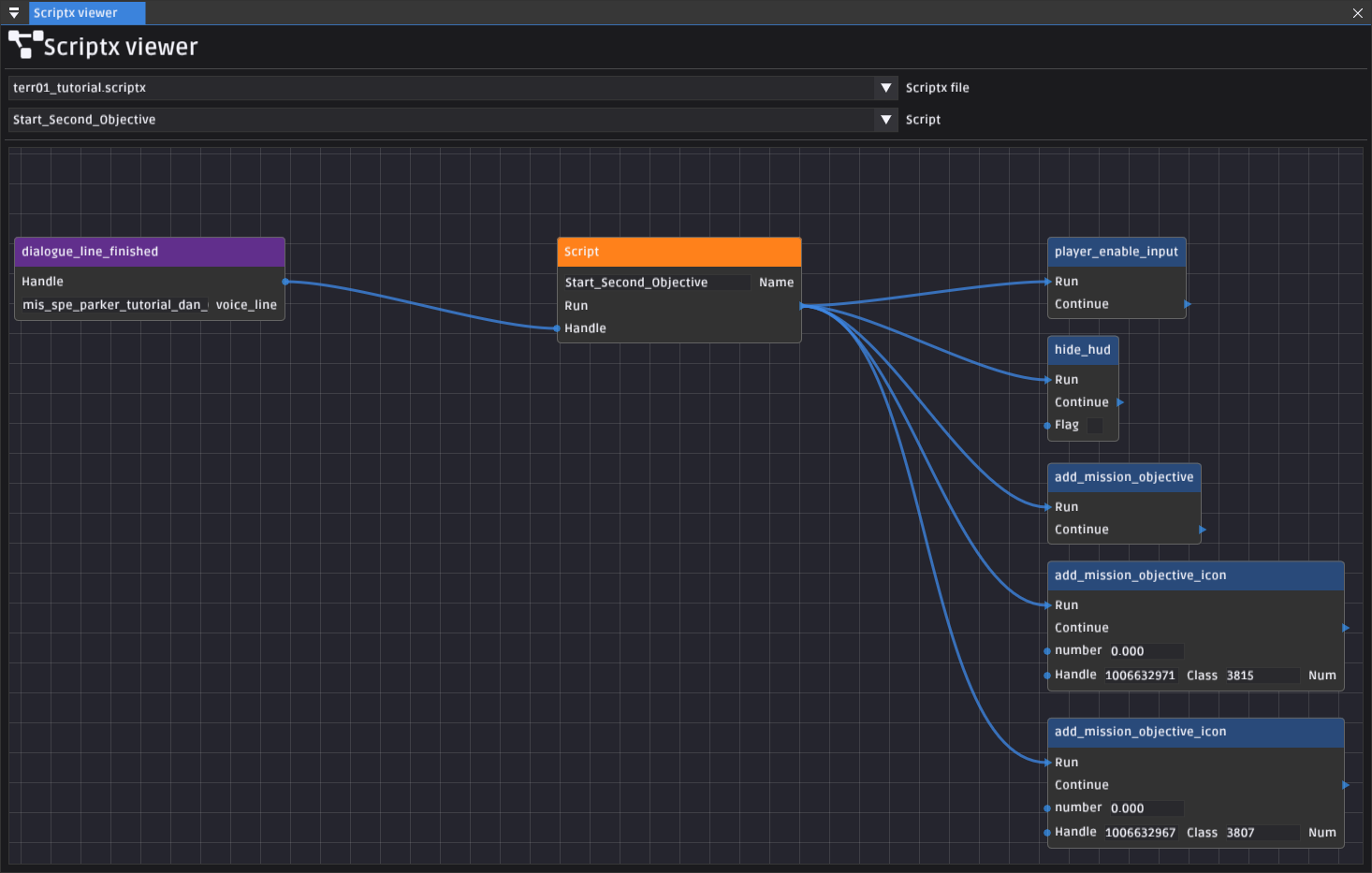
Task: Select the Scriptx viewer tab
Action: tap(86, 13)
